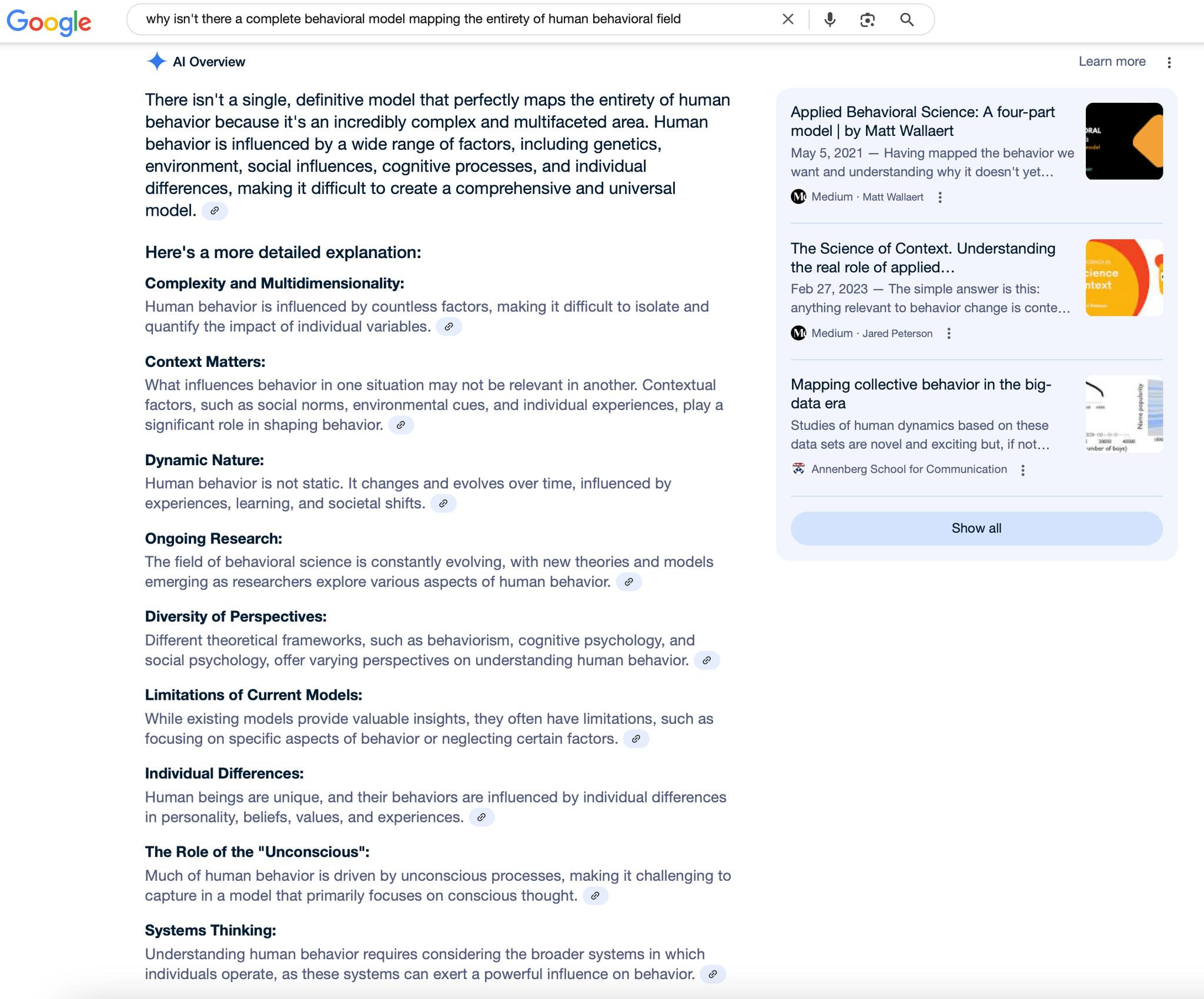1204x999 pixels.
Task: Click link icon after Dynamic Nature paragraph
Action: [443, 504]
